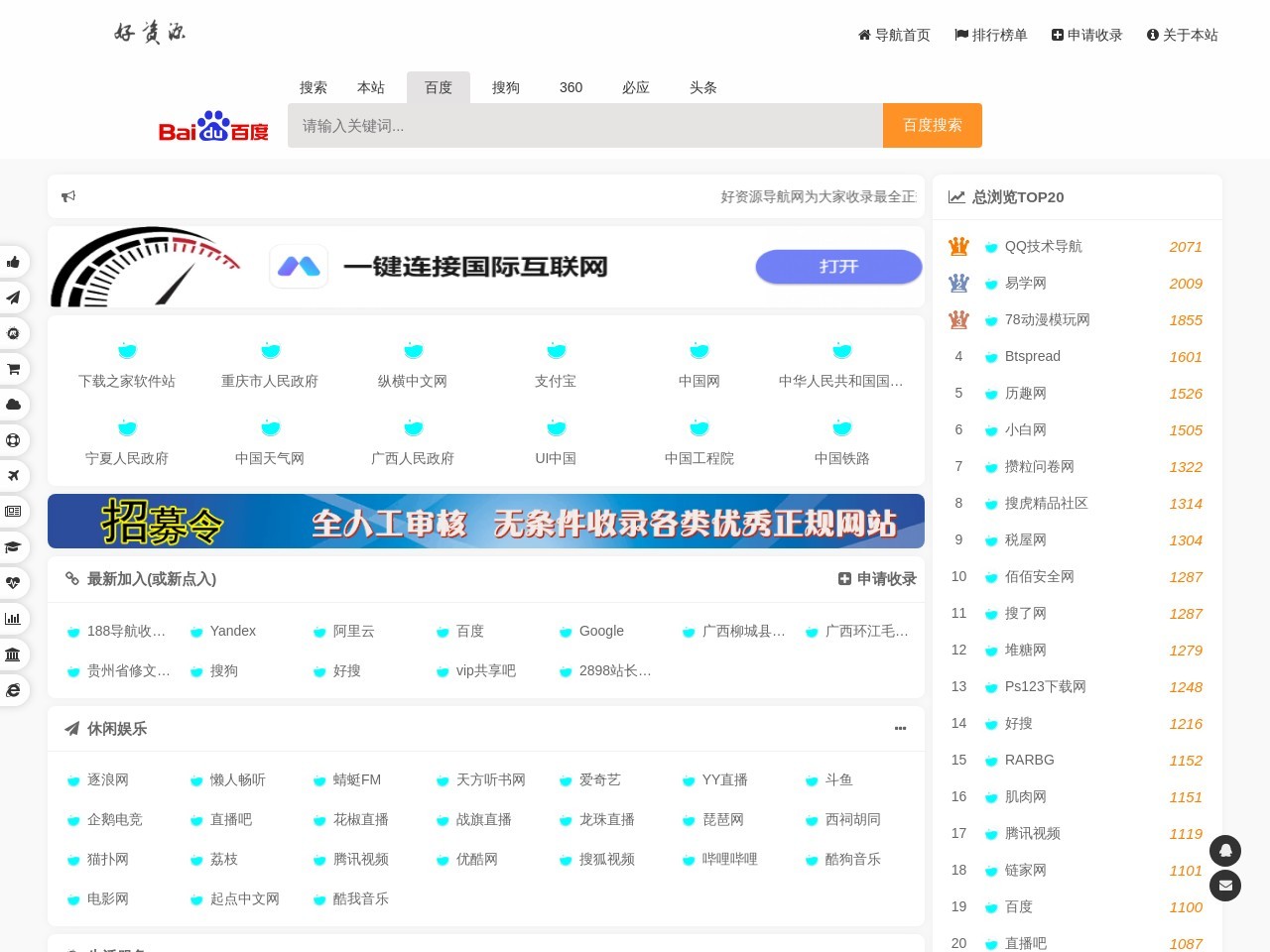The width and height of the screenshot is (1270, 952).
Task: Open the QQ技术导航 link in TOP20
Action: pos(1043,247)
